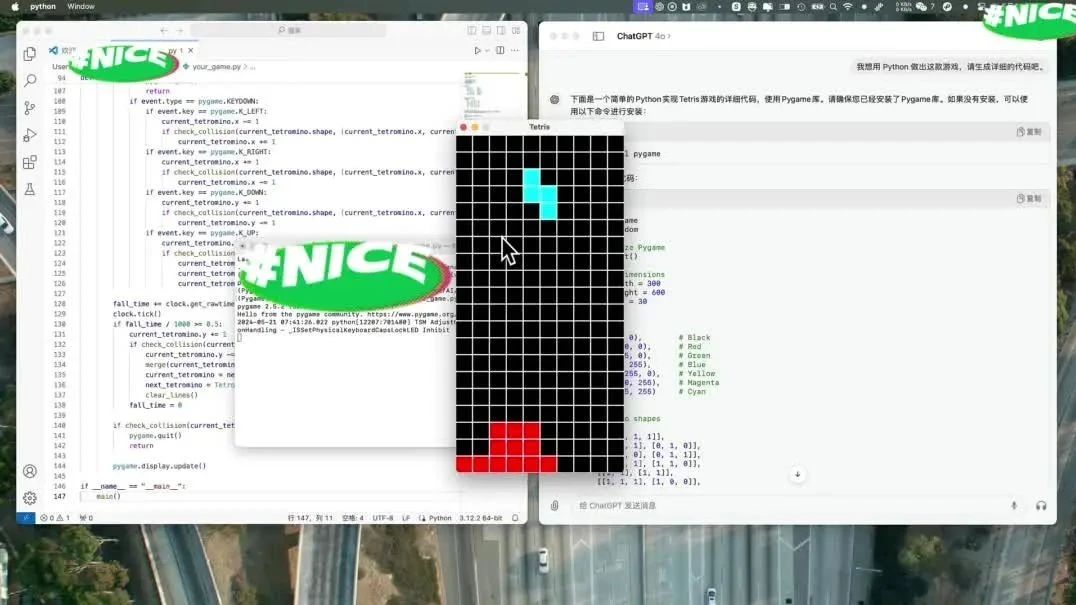Image resolution: width=1076 pixels, height=605 pixels.
Task: Open the Wi-Fi menu bar icon
Action: pyautogui.click(x=848, y=6)
